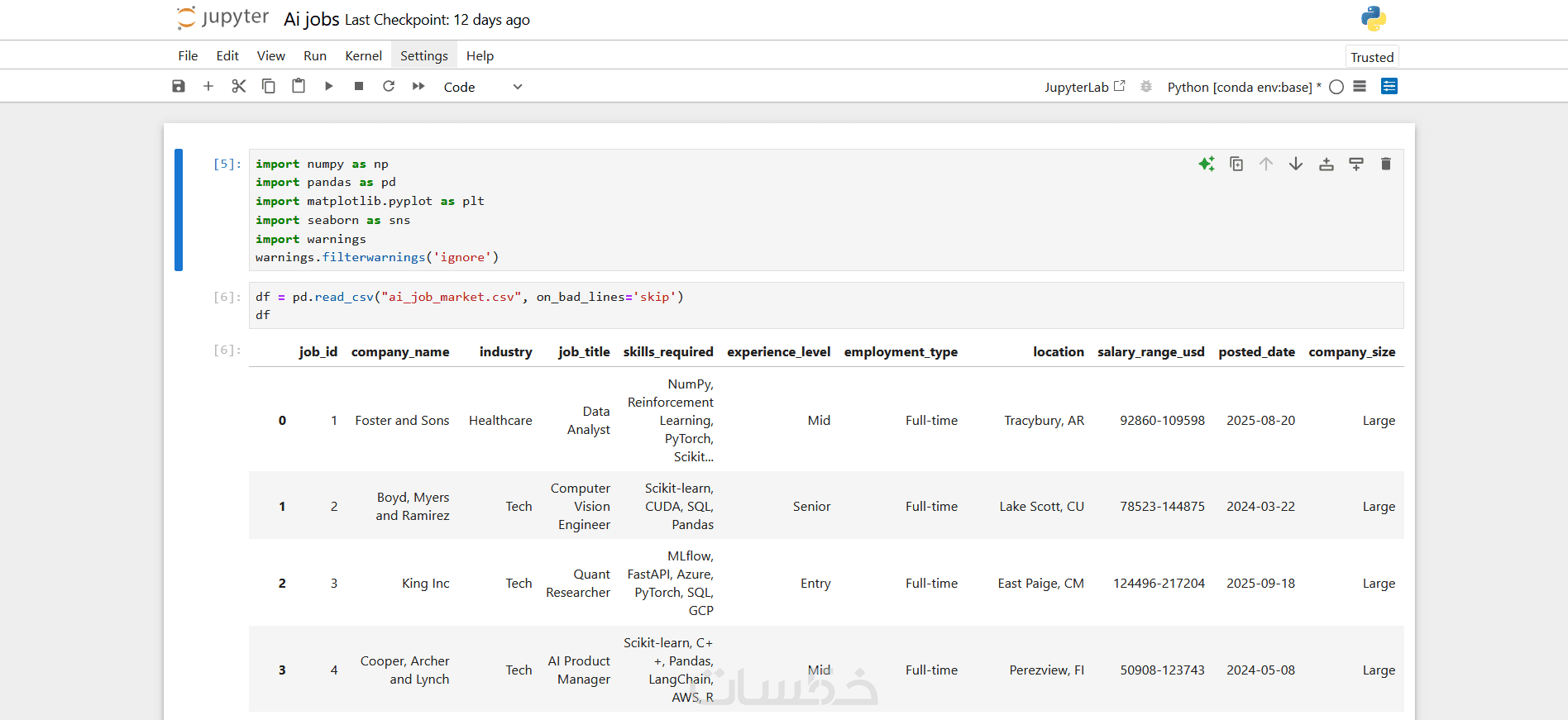Open the cell type Code dropdown
Screen dimensions: 1568x720
point(483,87)
